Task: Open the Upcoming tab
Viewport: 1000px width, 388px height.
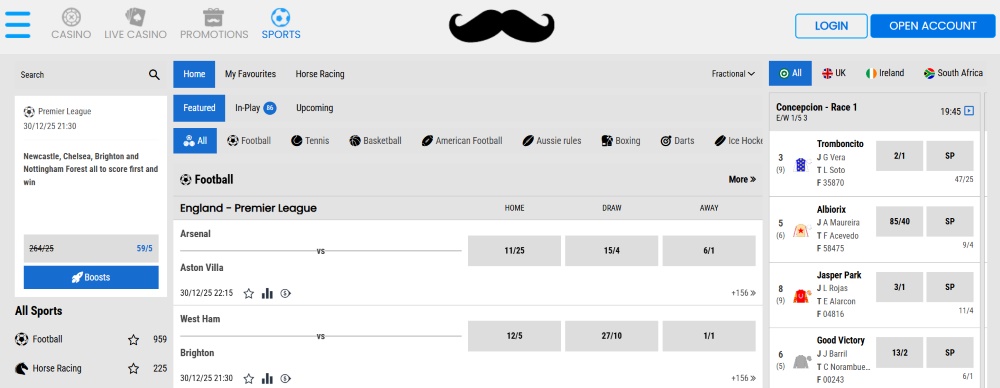Action: point(314,108)
